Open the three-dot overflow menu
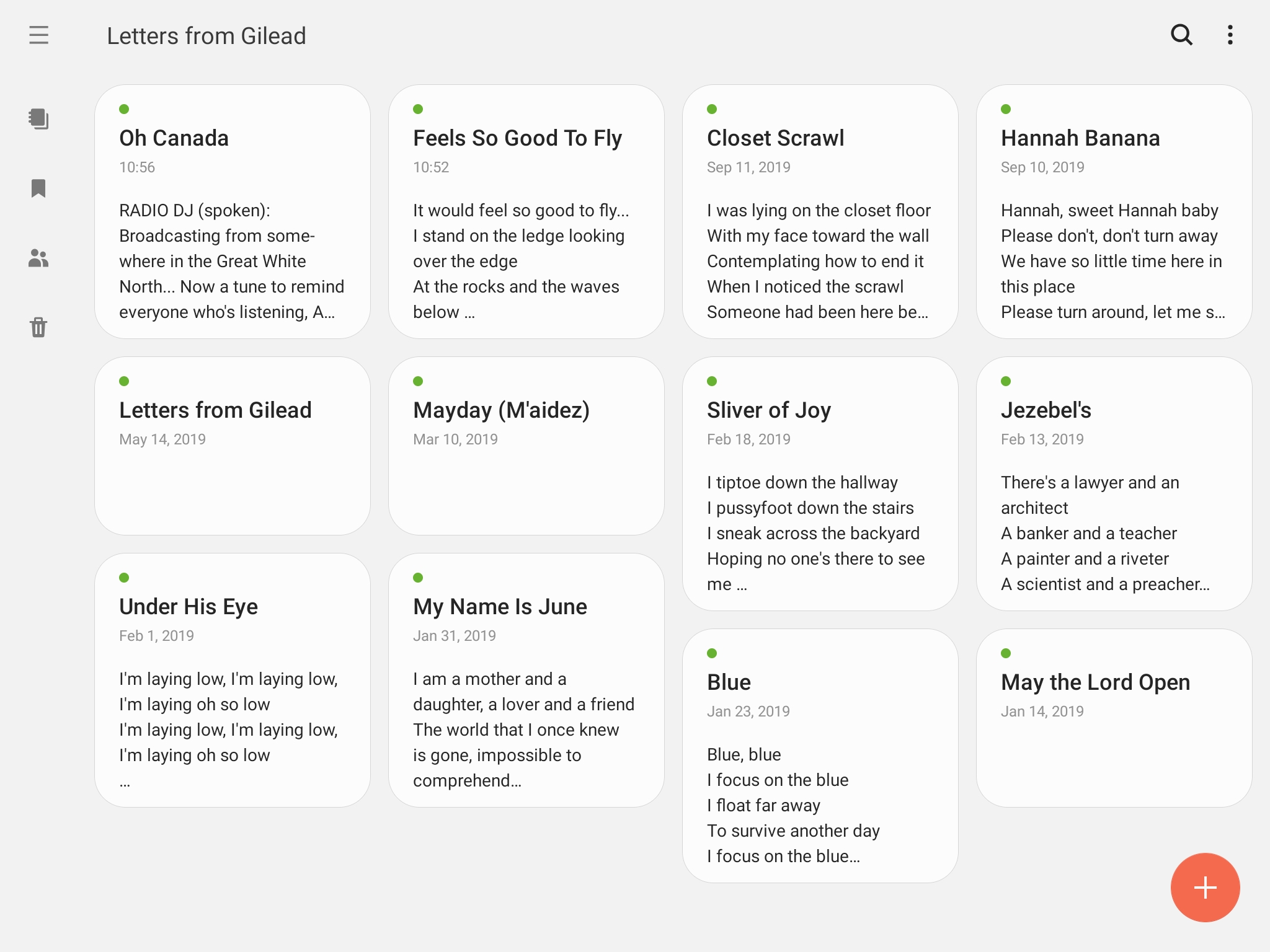The width and height of the screenshot is (1270, 952). click(x=1230, y=35)
